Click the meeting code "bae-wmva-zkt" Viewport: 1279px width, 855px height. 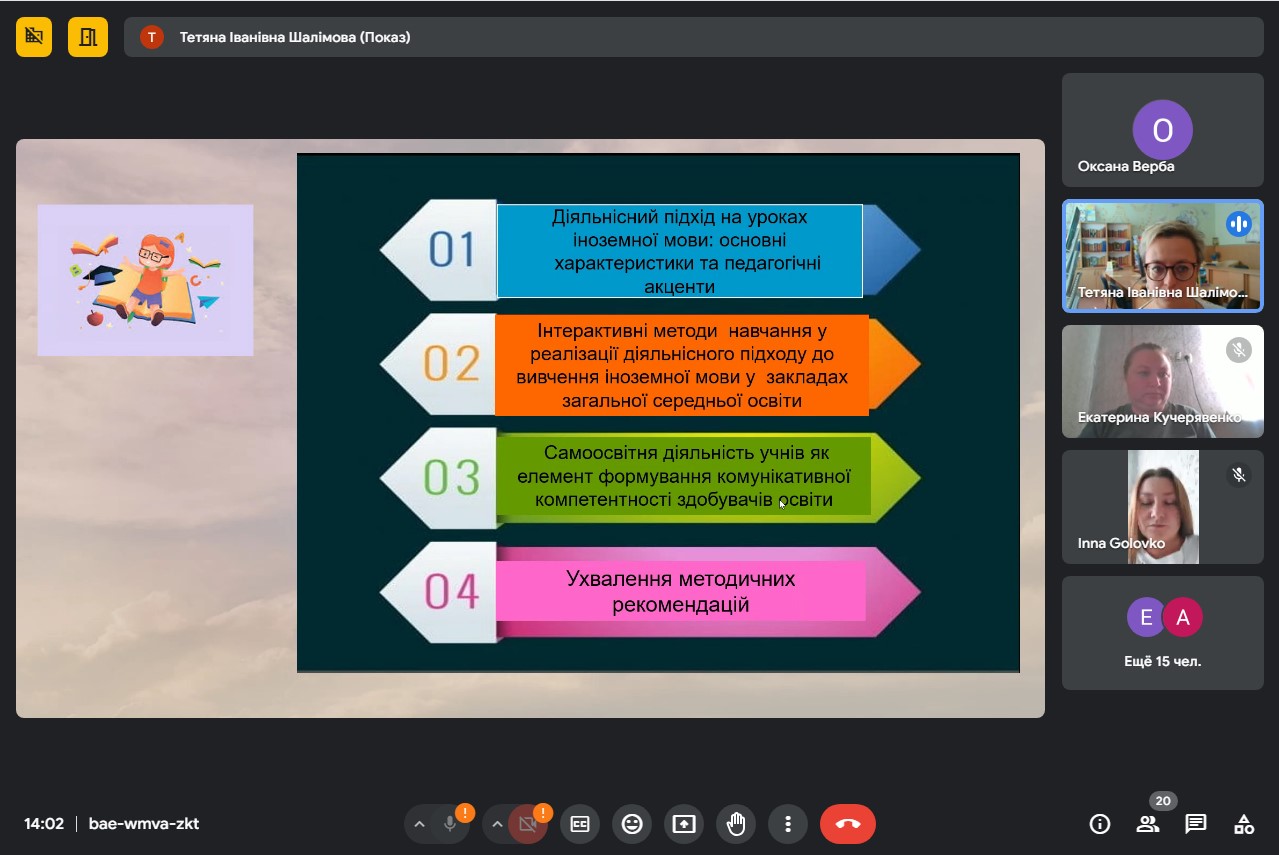pyautogui.click(x=144, y=824)
